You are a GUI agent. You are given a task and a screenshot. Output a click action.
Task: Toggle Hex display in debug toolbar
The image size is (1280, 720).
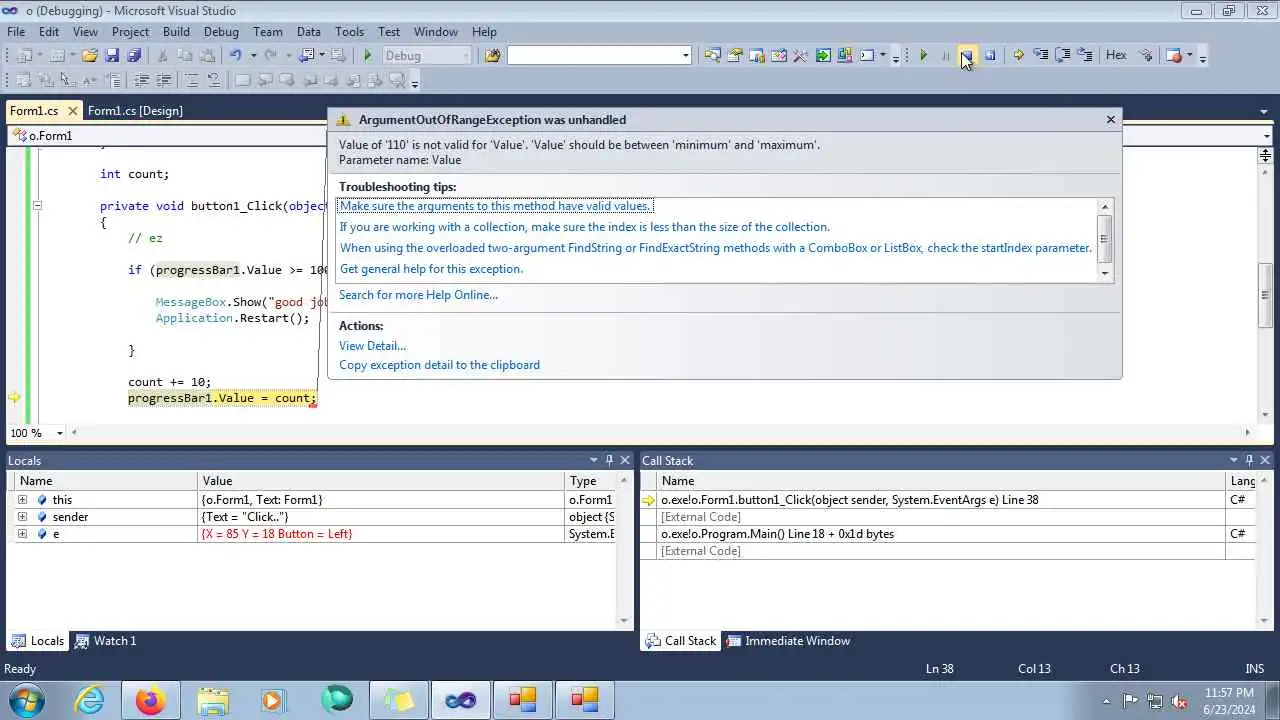pyautogui.click(x=1116, y=55)
